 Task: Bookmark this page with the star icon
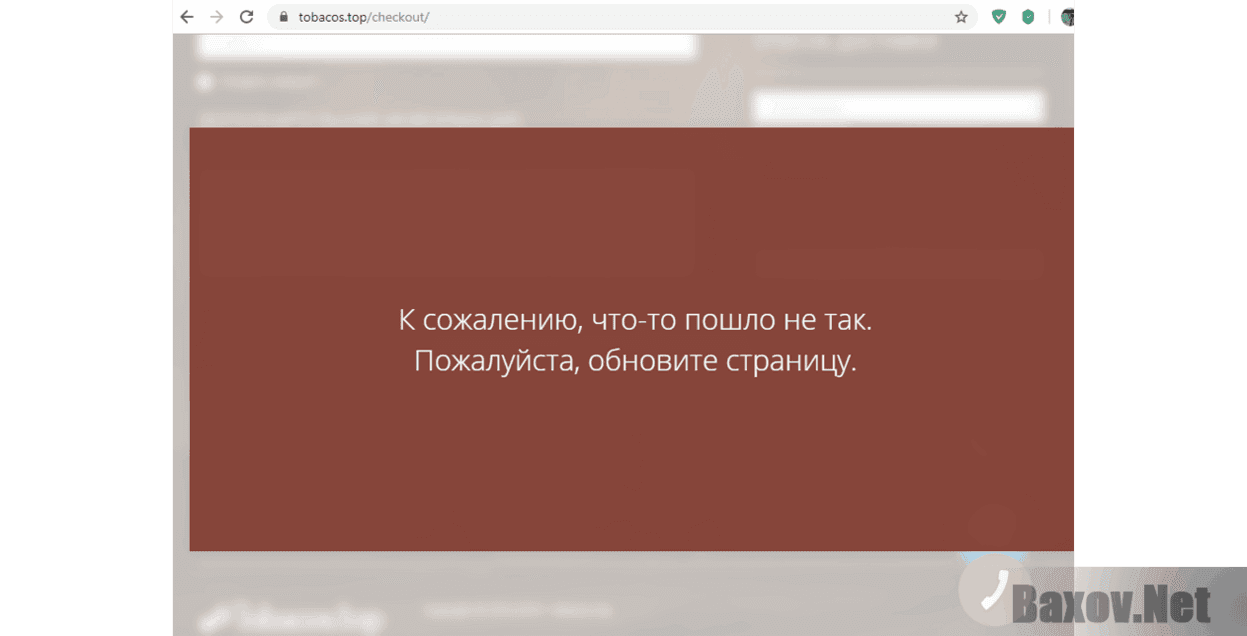[x=961, y=17]
